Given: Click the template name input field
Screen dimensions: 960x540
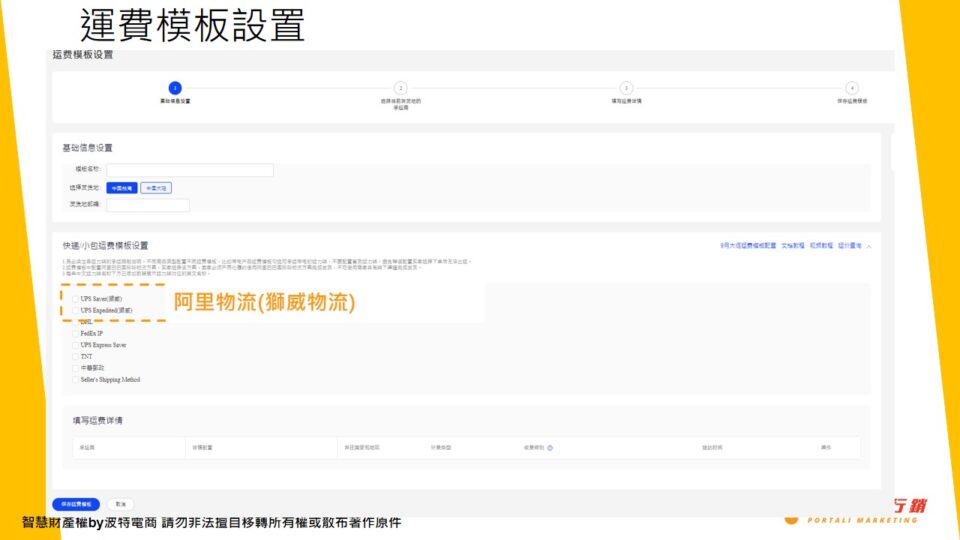Looking at the screenshot, I should click(x=190, y=170).
